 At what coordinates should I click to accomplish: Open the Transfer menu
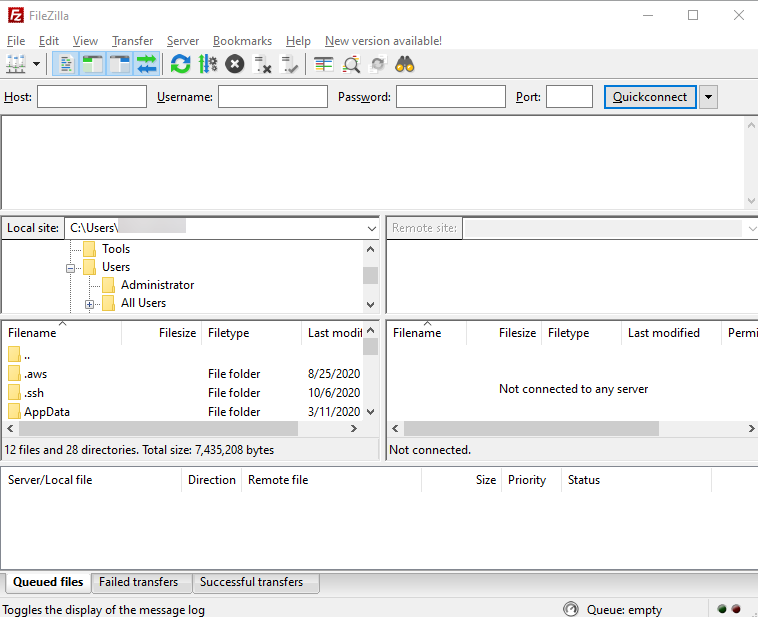[132, 41]
